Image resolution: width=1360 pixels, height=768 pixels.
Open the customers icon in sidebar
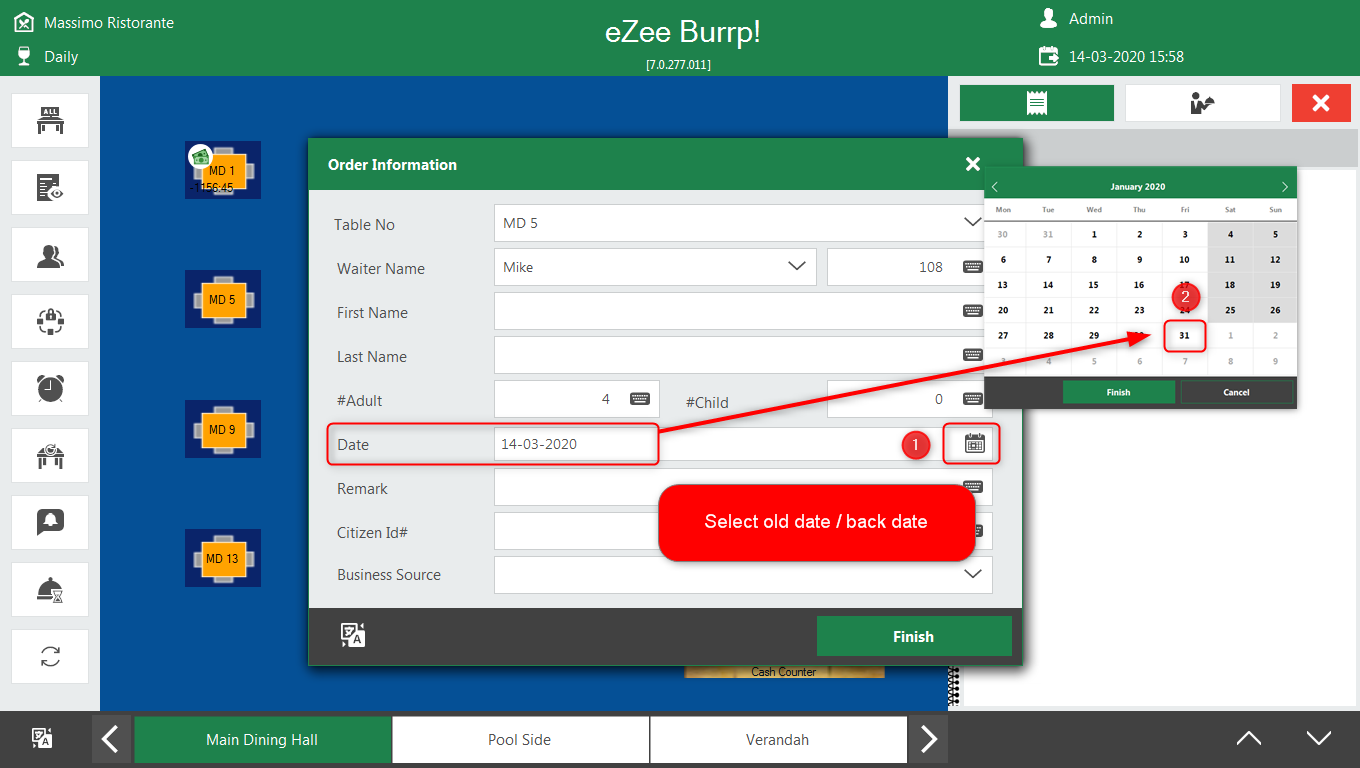point(50,254)
